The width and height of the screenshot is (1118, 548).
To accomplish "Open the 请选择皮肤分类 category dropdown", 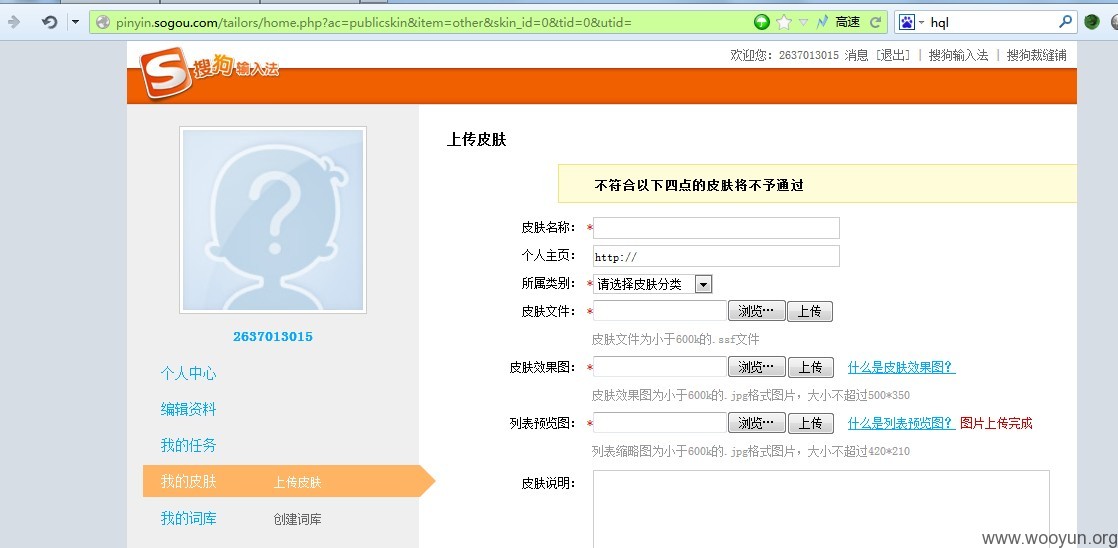I will pyautogui.click(x=652, y=284).
